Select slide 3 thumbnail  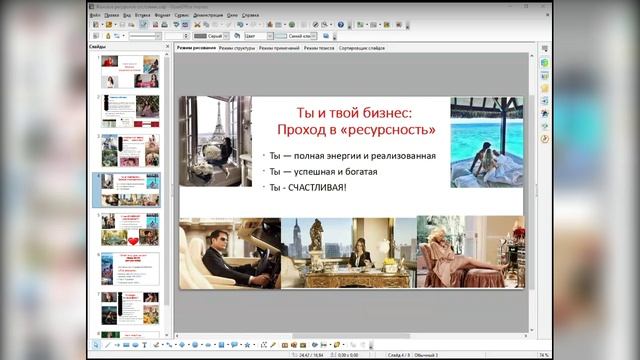tap(130, 151)
